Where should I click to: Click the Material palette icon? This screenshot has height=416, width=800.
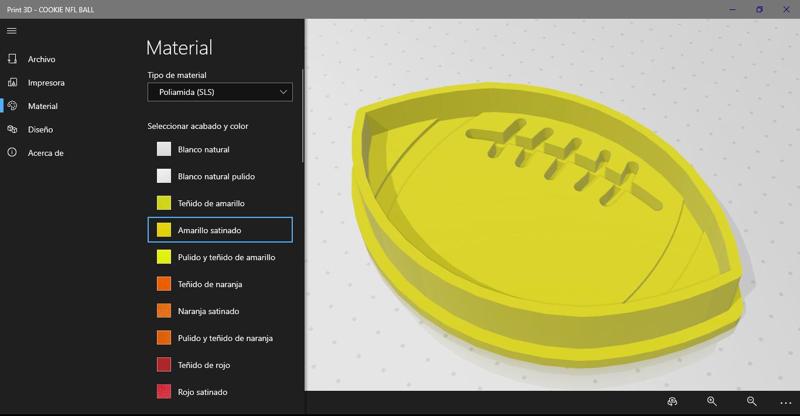[12, 106]
